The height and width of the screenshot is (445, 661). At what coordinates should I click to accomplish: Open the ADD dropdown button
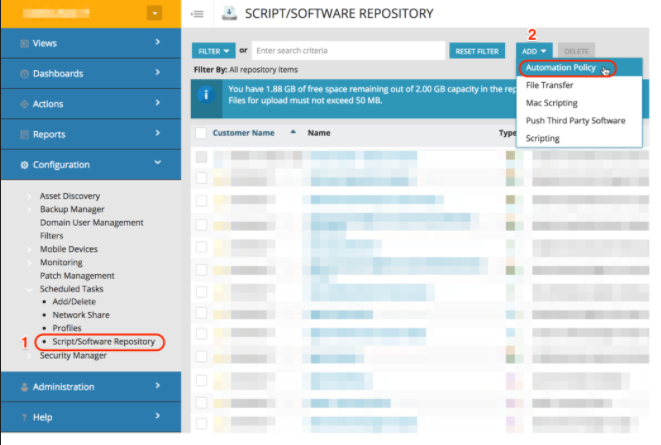(x=534, y=50)
